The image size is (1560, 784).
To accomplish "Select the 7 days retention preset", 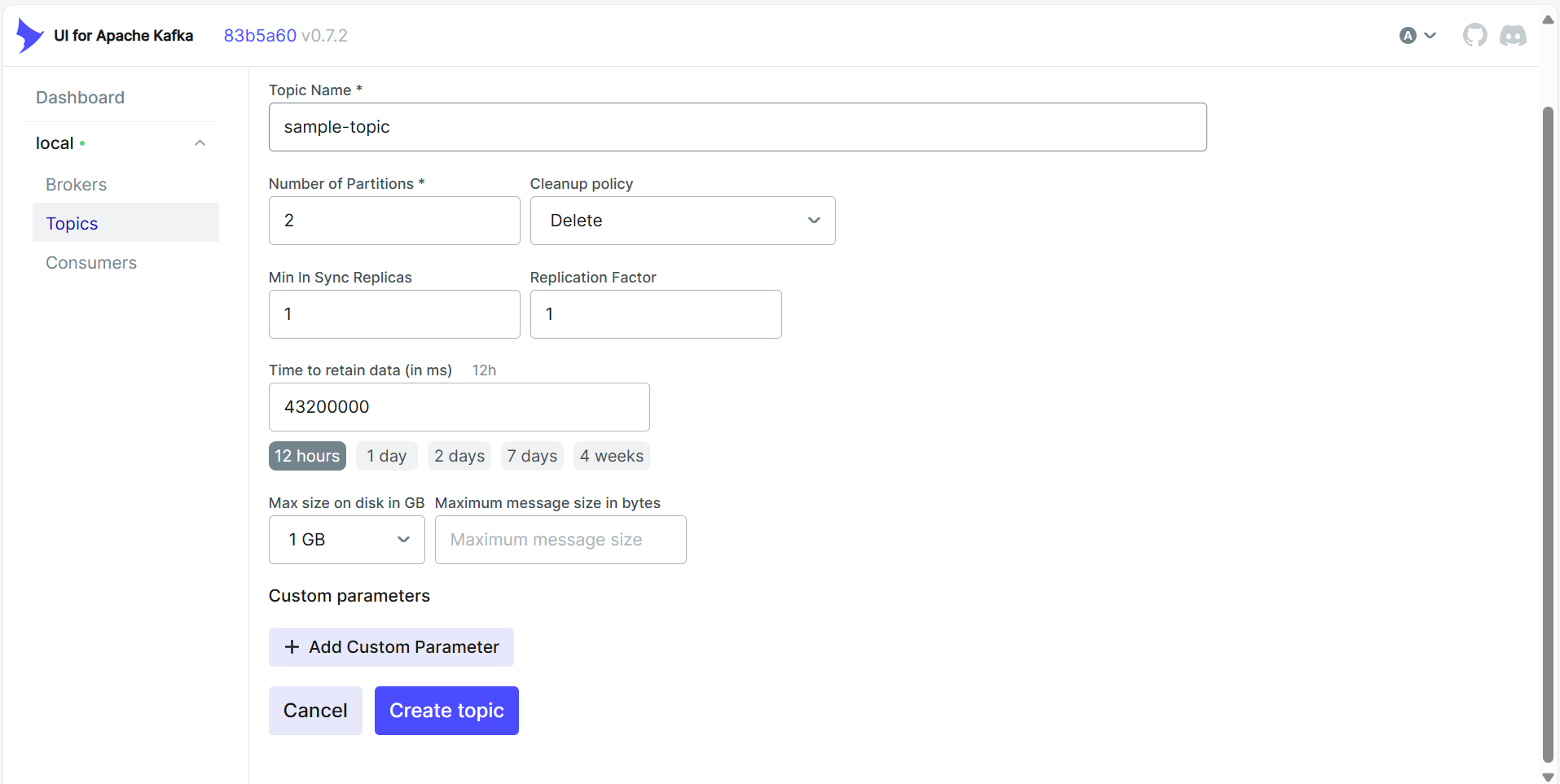I will [x=532, y=456].
